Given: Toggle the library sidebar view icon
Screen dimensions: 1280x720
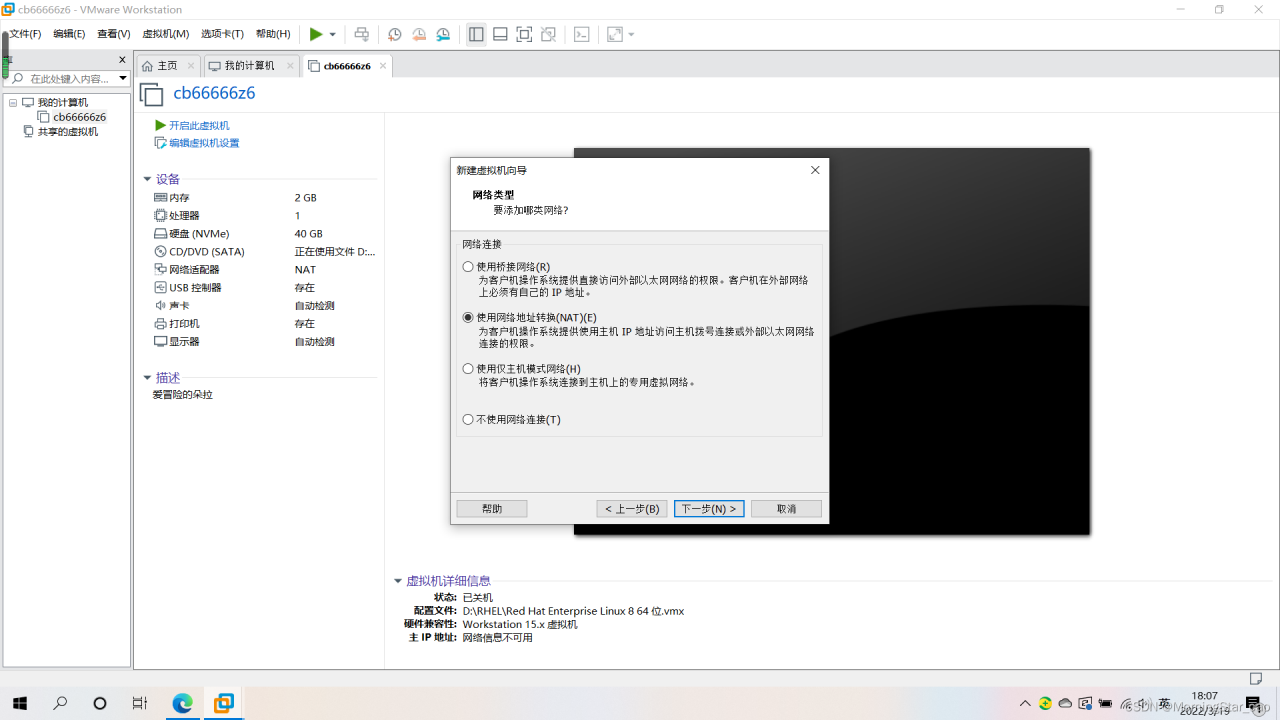Looking at the screenshot, I should tap(476, 34).
